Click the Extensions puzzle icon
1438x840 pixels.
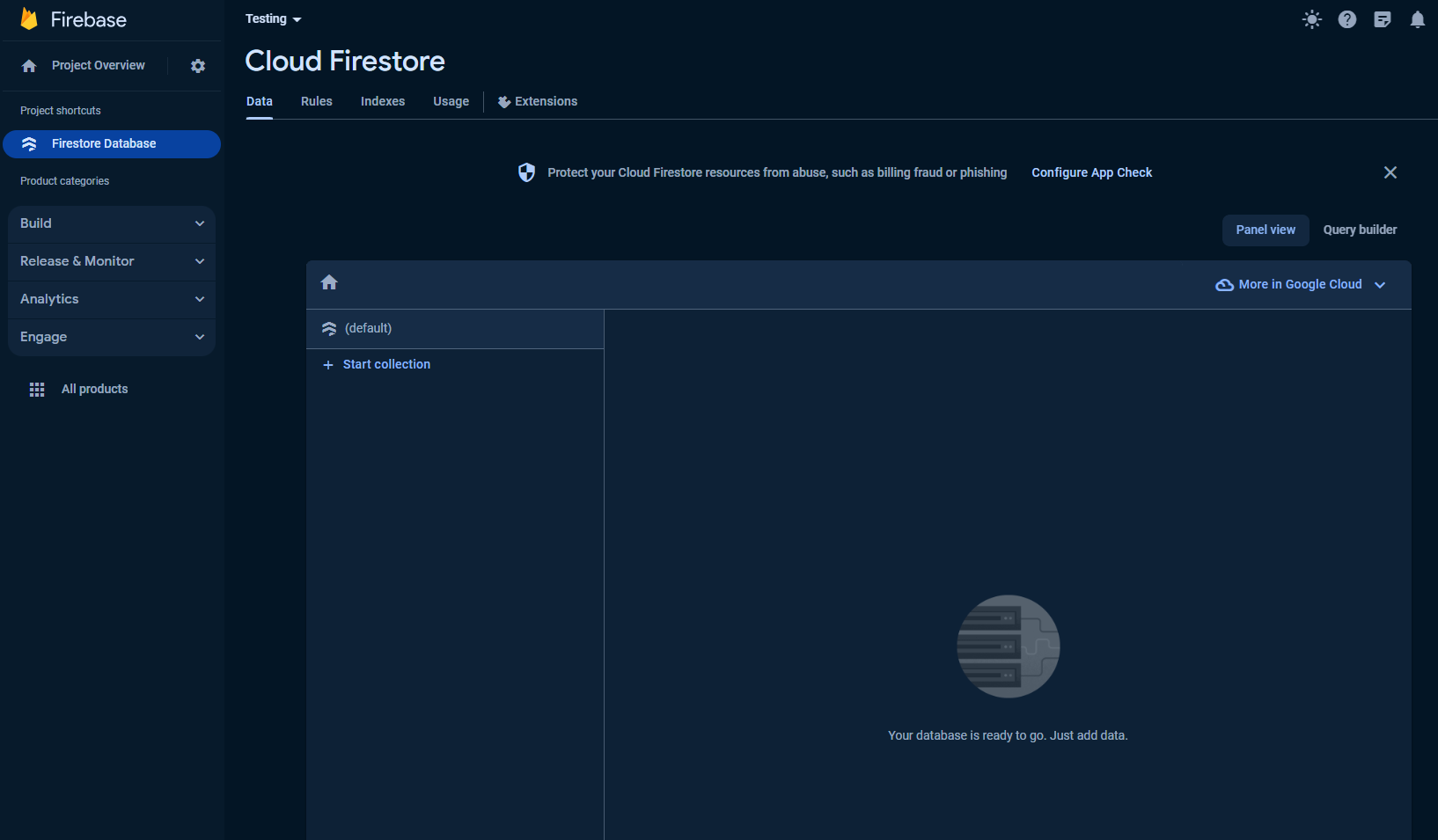click(504, 102)
